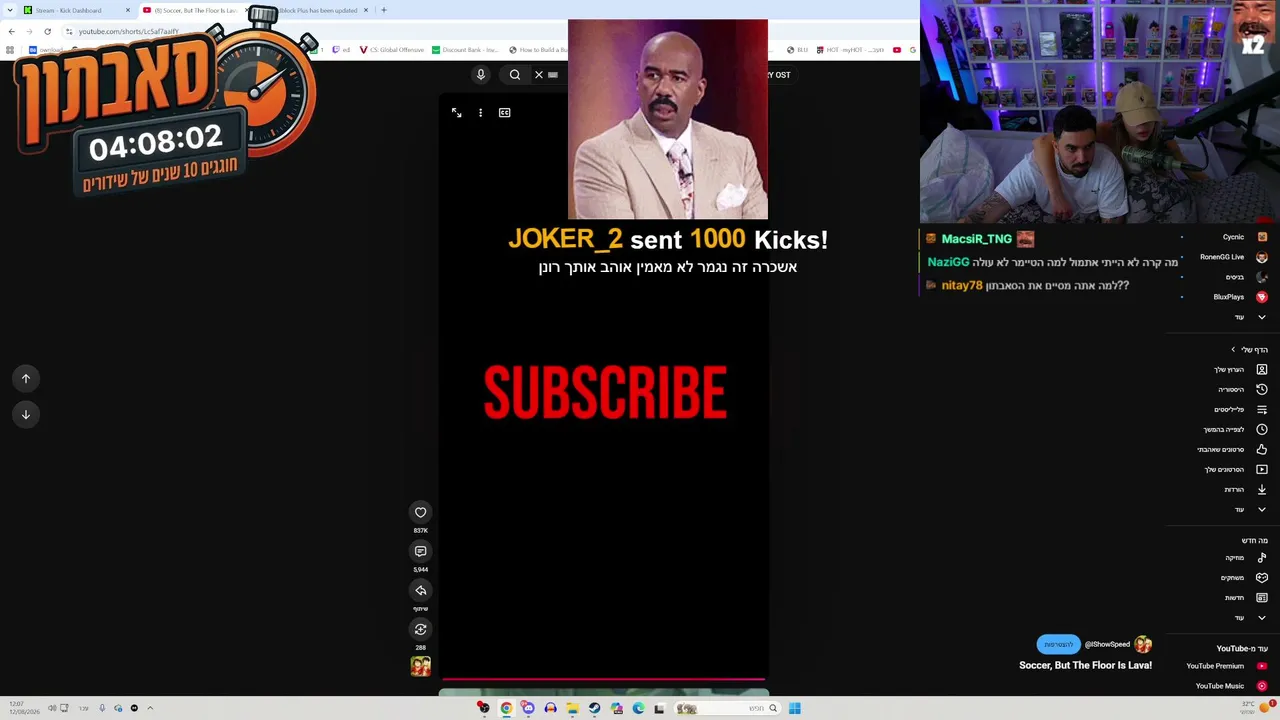Open the sound thumbnail below the remix button

tap(421, 666)
